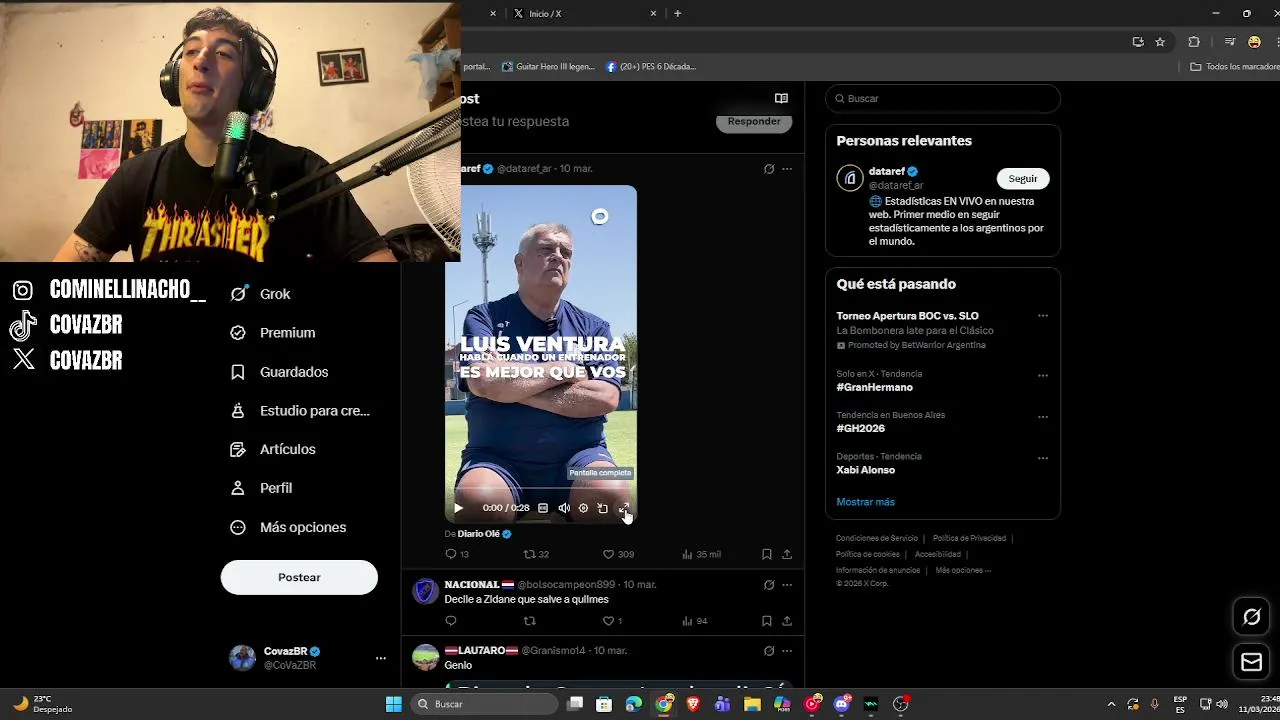Open Torneo Apertura BOC vs. SLO trend
This screenshot has width=1280, height=720.
907,316
